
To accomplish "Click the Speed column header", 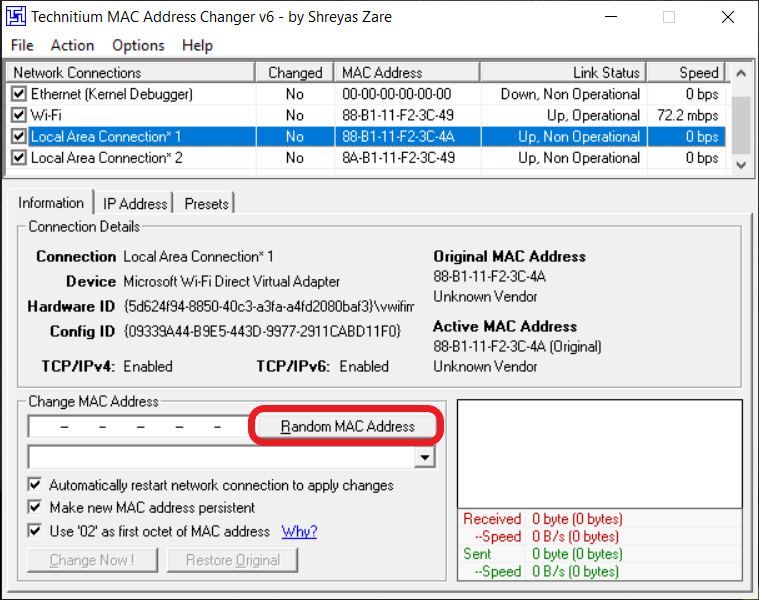I will 686,73.
